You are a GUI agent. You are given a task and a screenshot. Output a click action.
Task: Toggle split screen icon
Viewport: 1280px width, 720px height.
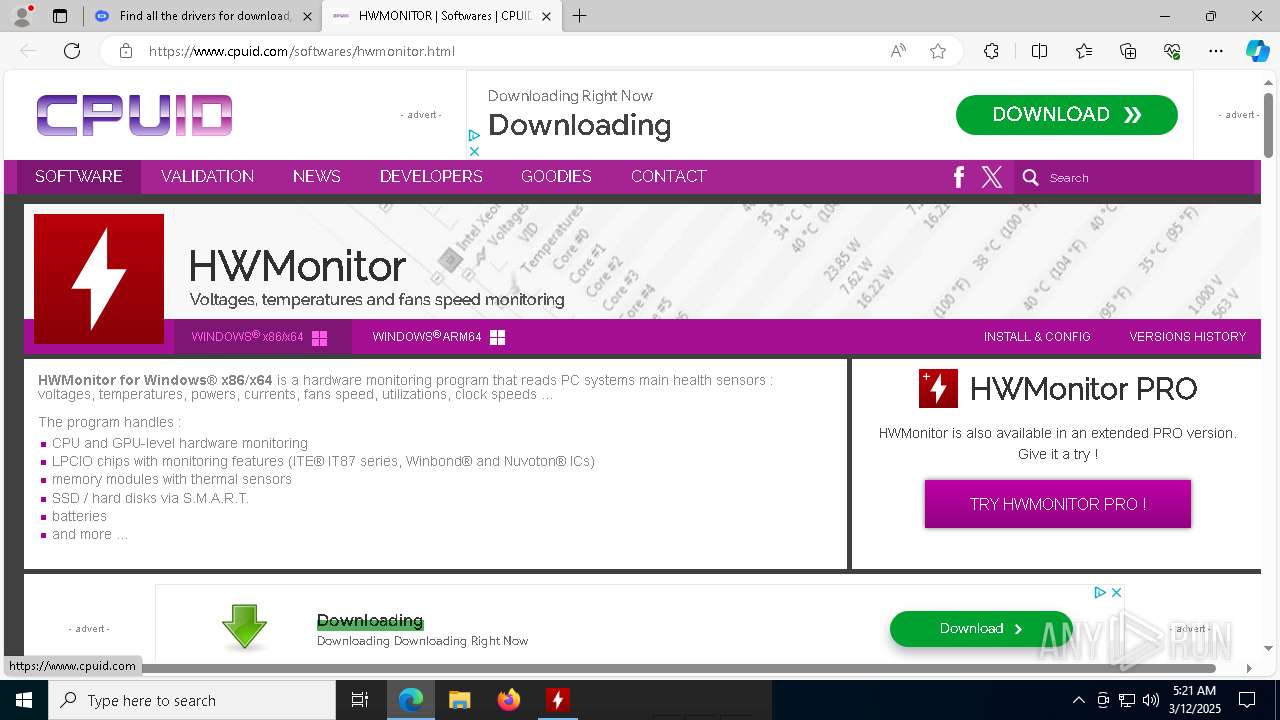(x=1039, y=51)
